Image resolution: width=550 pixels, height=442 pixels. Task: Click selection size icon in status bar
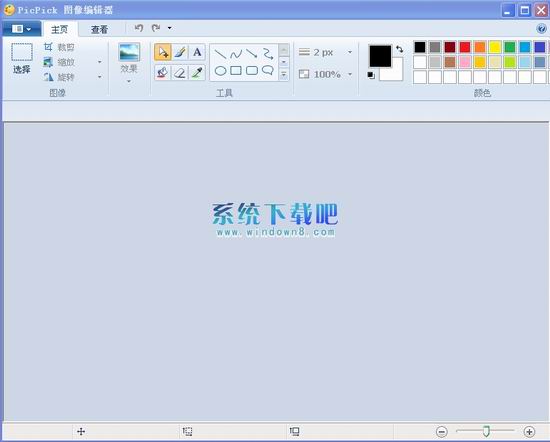pyautogui.click(x=187, y=431)
